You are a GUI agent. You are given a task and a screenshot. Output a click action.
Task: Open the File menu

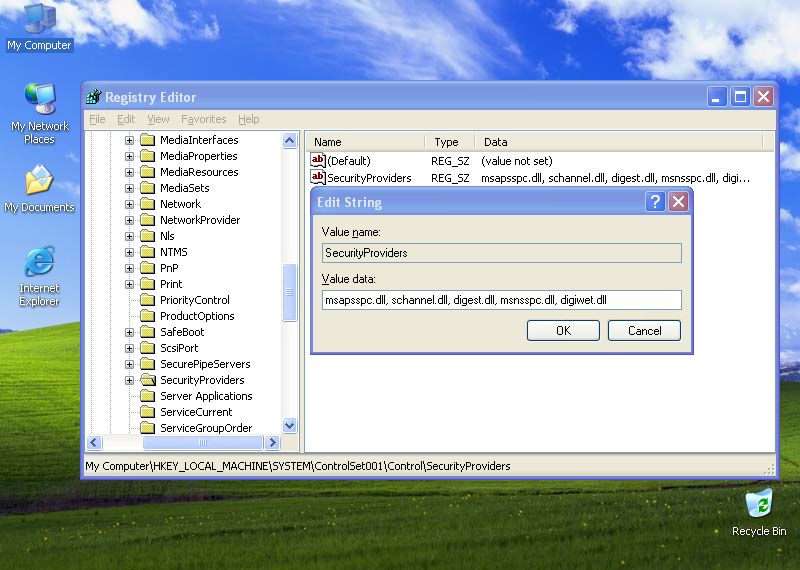97,119
